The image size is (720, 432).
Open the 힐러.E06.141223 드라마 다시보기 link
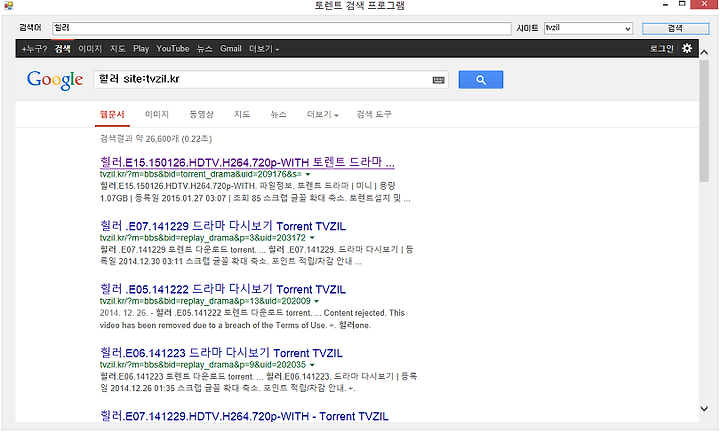(x=221, y=353)
